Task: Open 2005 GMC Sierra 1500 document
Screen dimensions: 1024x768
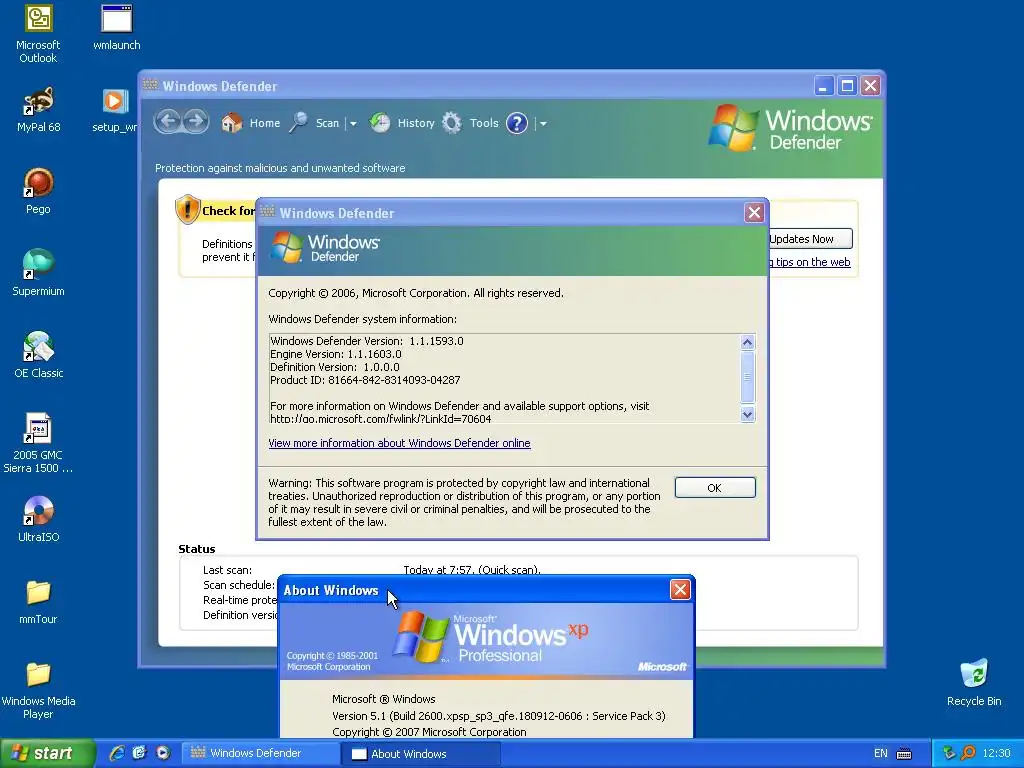Action: pyautogui.click(x=38, y=443)
